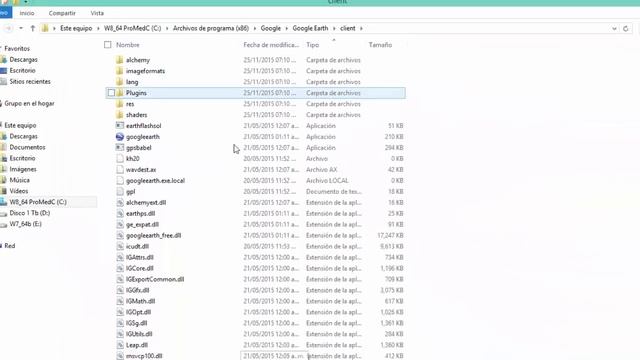
Task: Select the IGUtils.dll file name
Action: (139, 334)
